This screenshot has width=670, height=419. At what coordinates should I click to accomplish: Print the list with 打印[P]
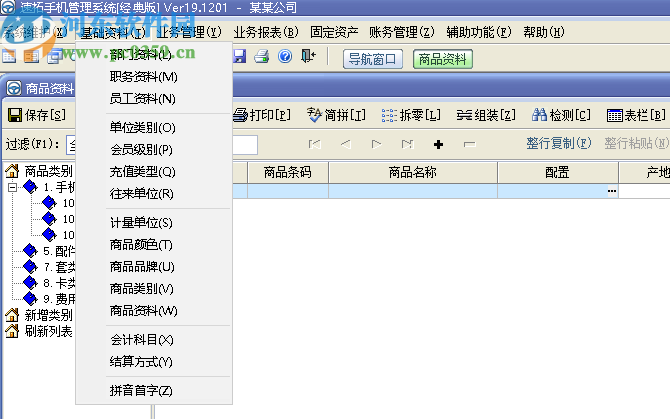tap(262, 115)
